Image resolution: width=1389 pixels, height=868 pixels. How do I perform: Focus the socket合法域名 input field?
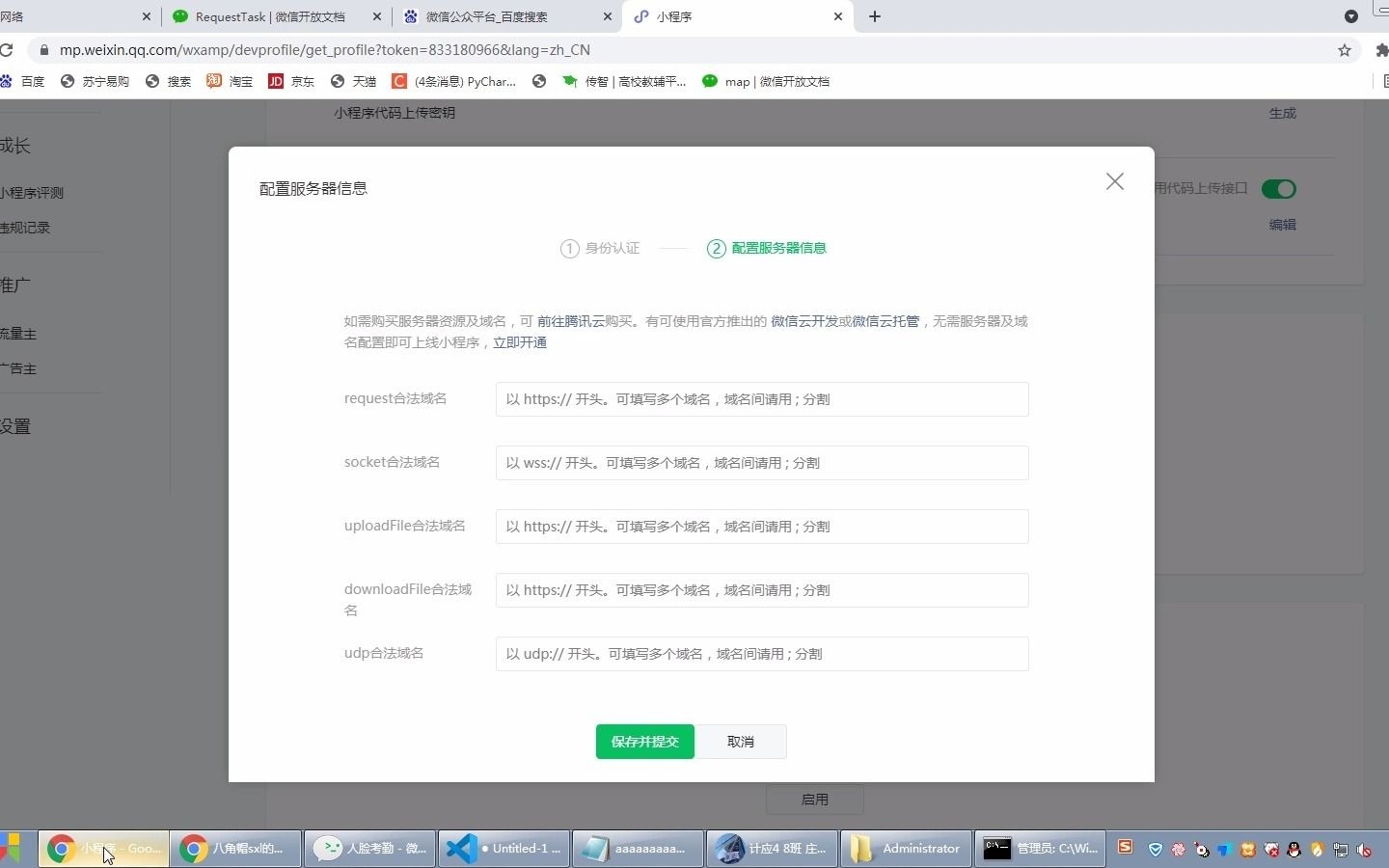click(762, 463)
